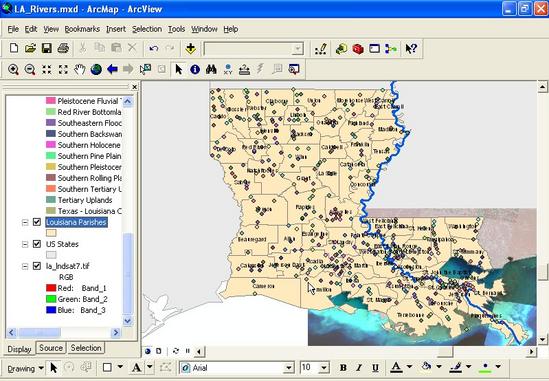Uncheck the Louisiana Parishes layer
Image resolution: width=549 pixels, height=381 pixels.
[x=37, y=222]
